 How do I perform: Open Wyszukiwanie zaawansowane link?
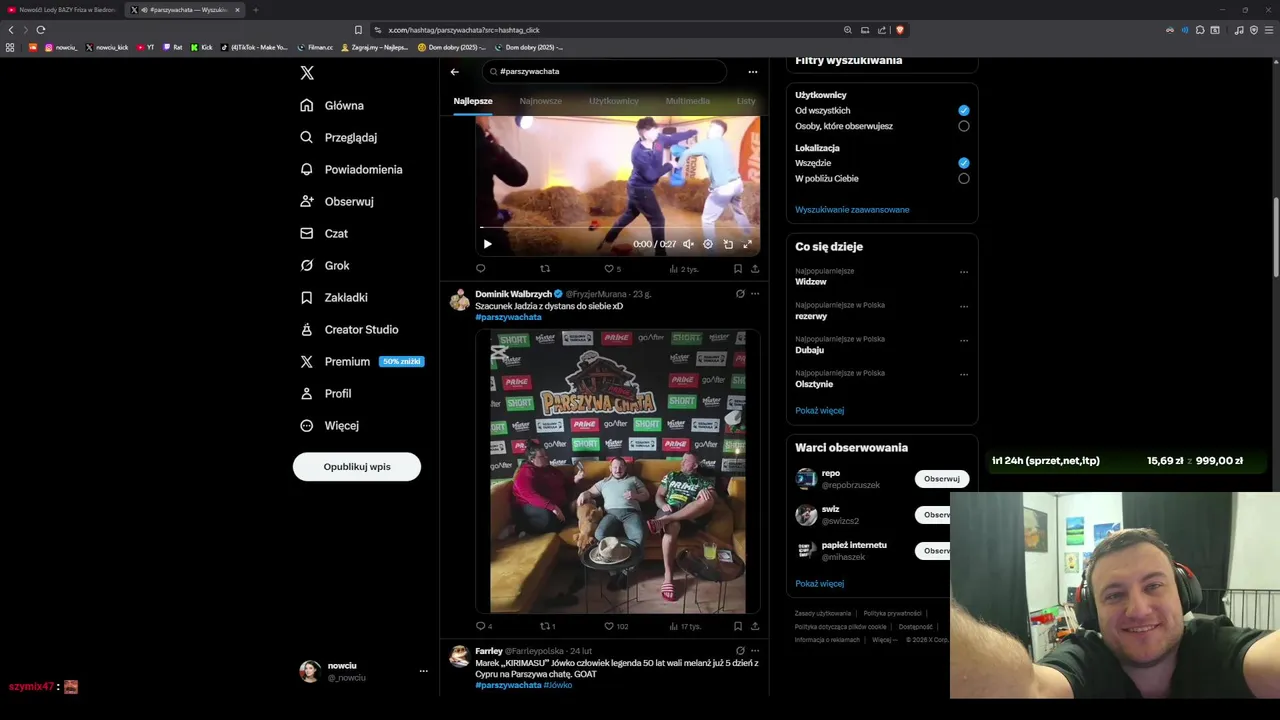852,210
